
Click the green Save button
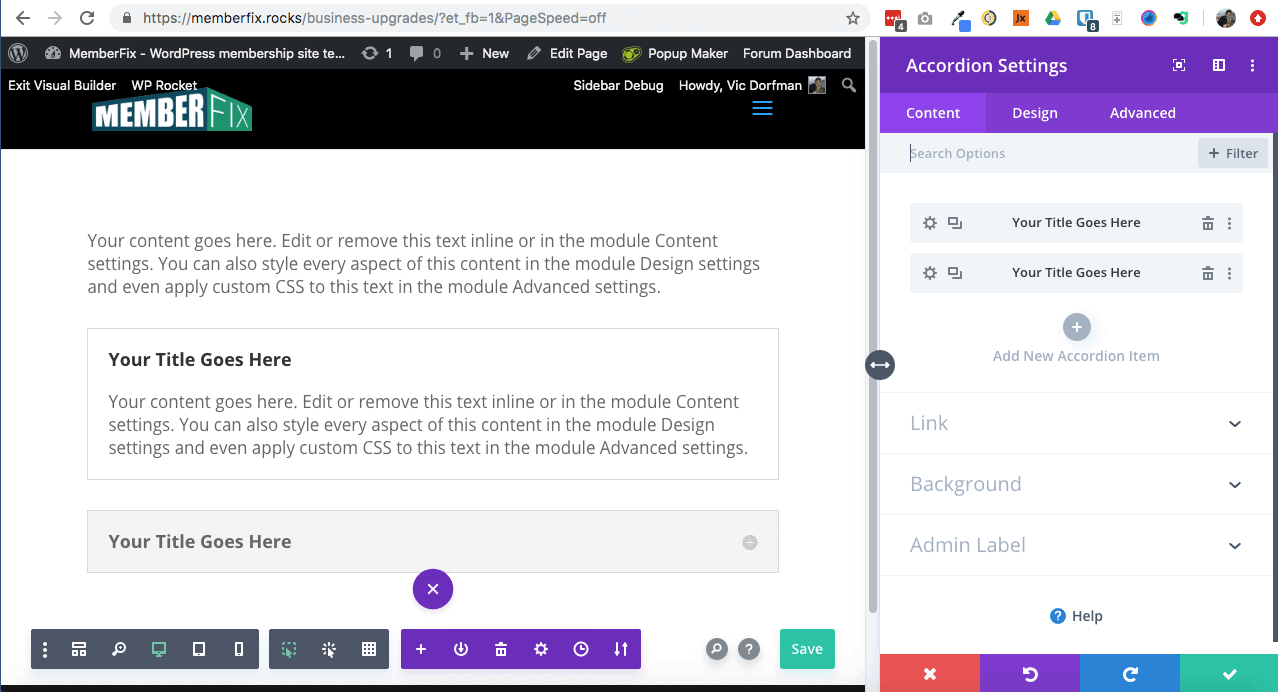[x=807, y=649]
